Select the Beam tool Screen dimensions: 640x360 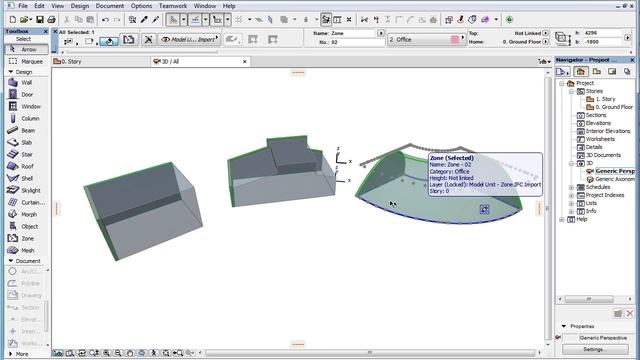coord(26,131)
